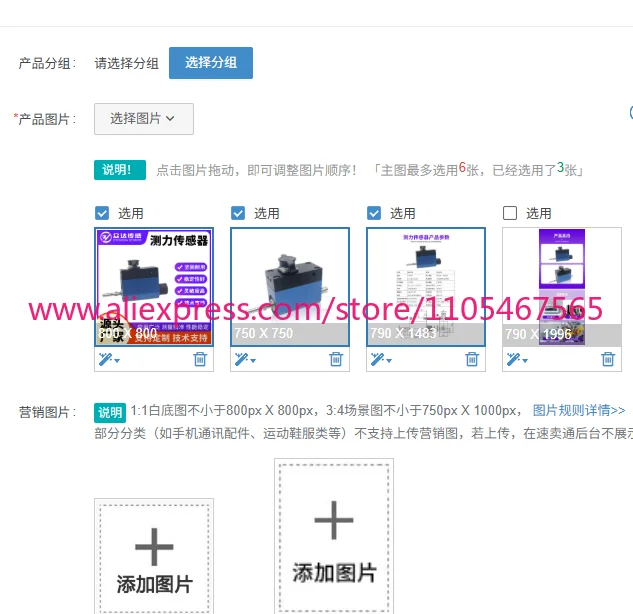
Task: Open magic wand edit menu for 790 X 1483 image
Action: coord(381,359)
